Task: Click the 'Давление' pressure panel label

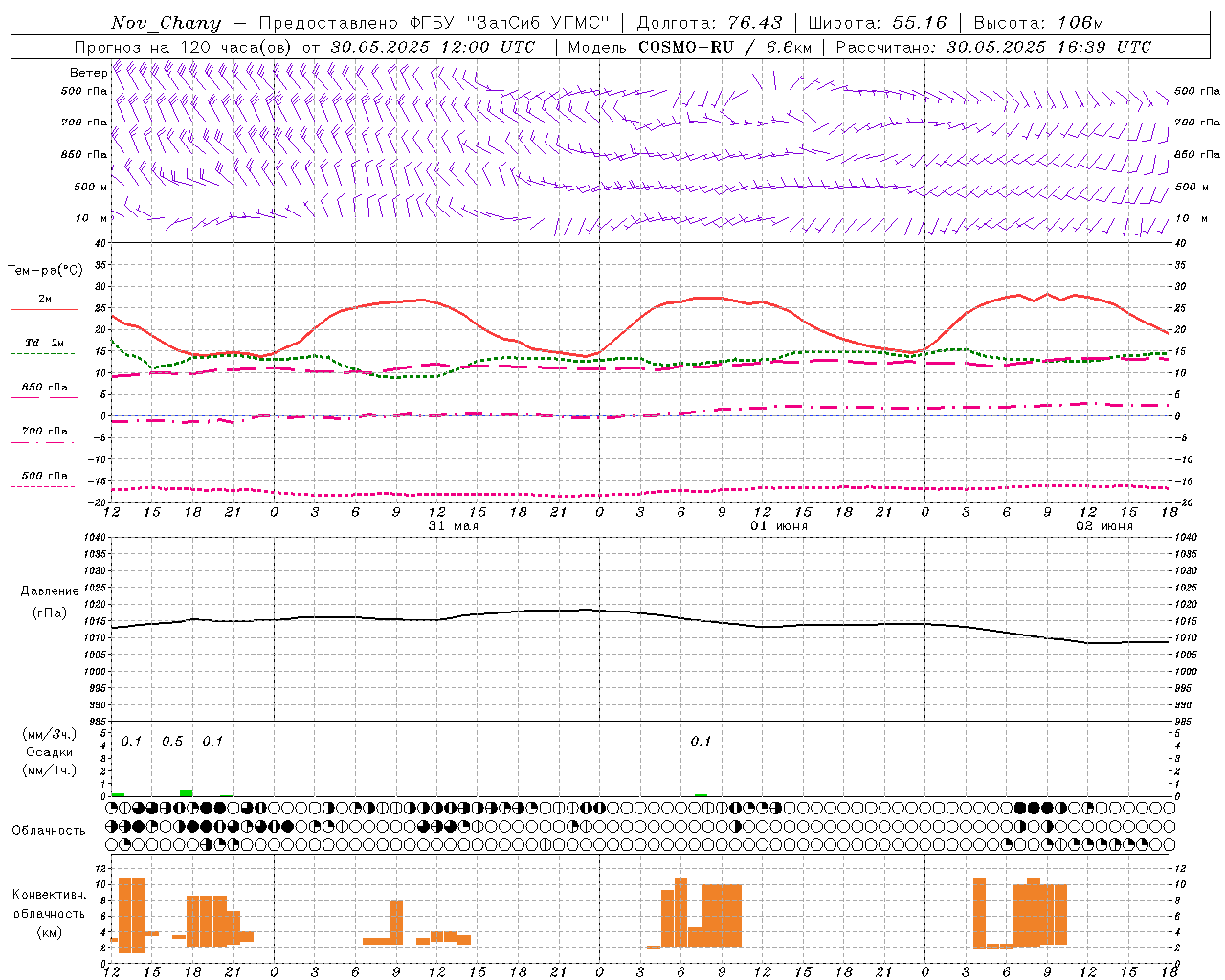Action: tap(50, 591)
